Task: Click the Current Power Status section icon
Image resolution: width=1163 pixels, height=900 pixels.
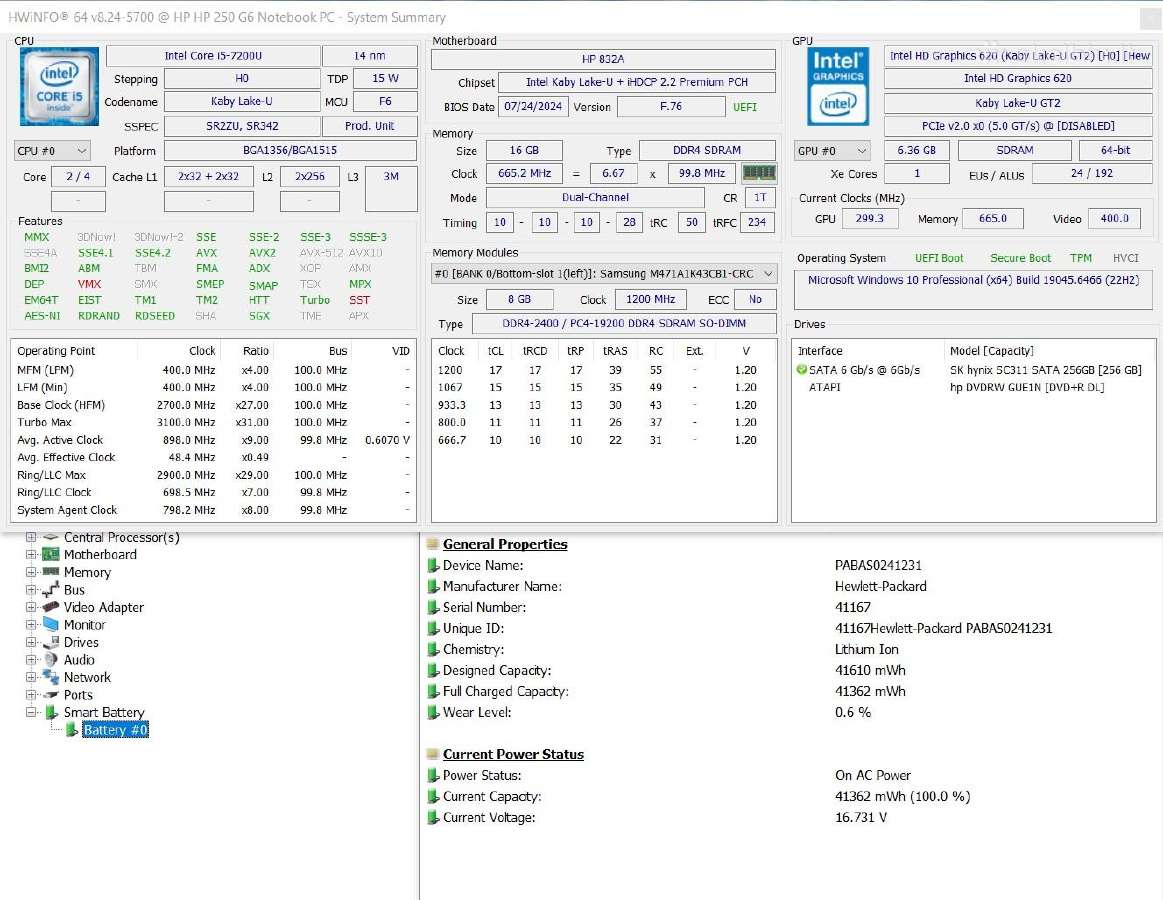Action: [x=433, y=754]
